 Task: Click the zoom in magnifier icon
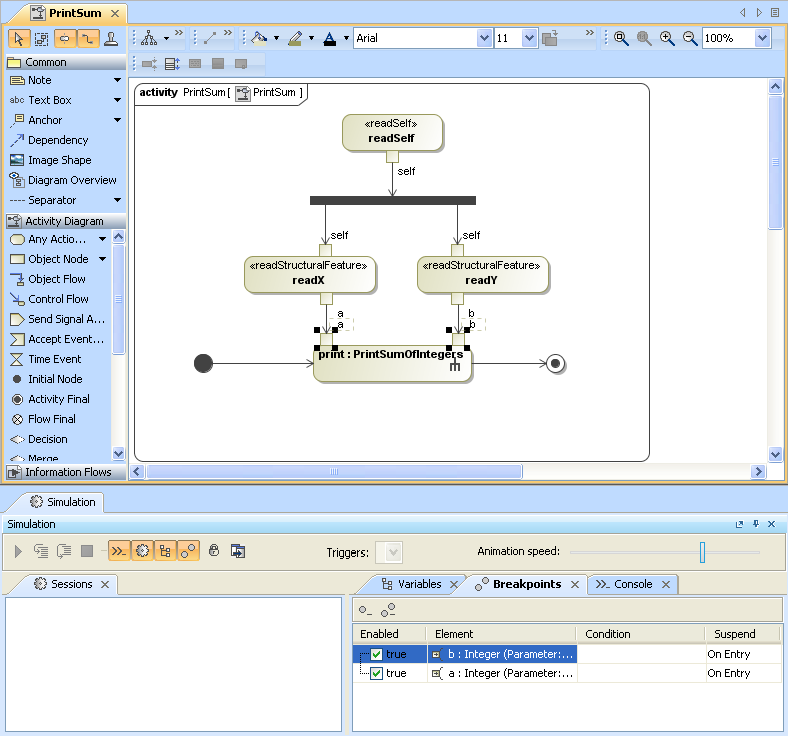667,38
